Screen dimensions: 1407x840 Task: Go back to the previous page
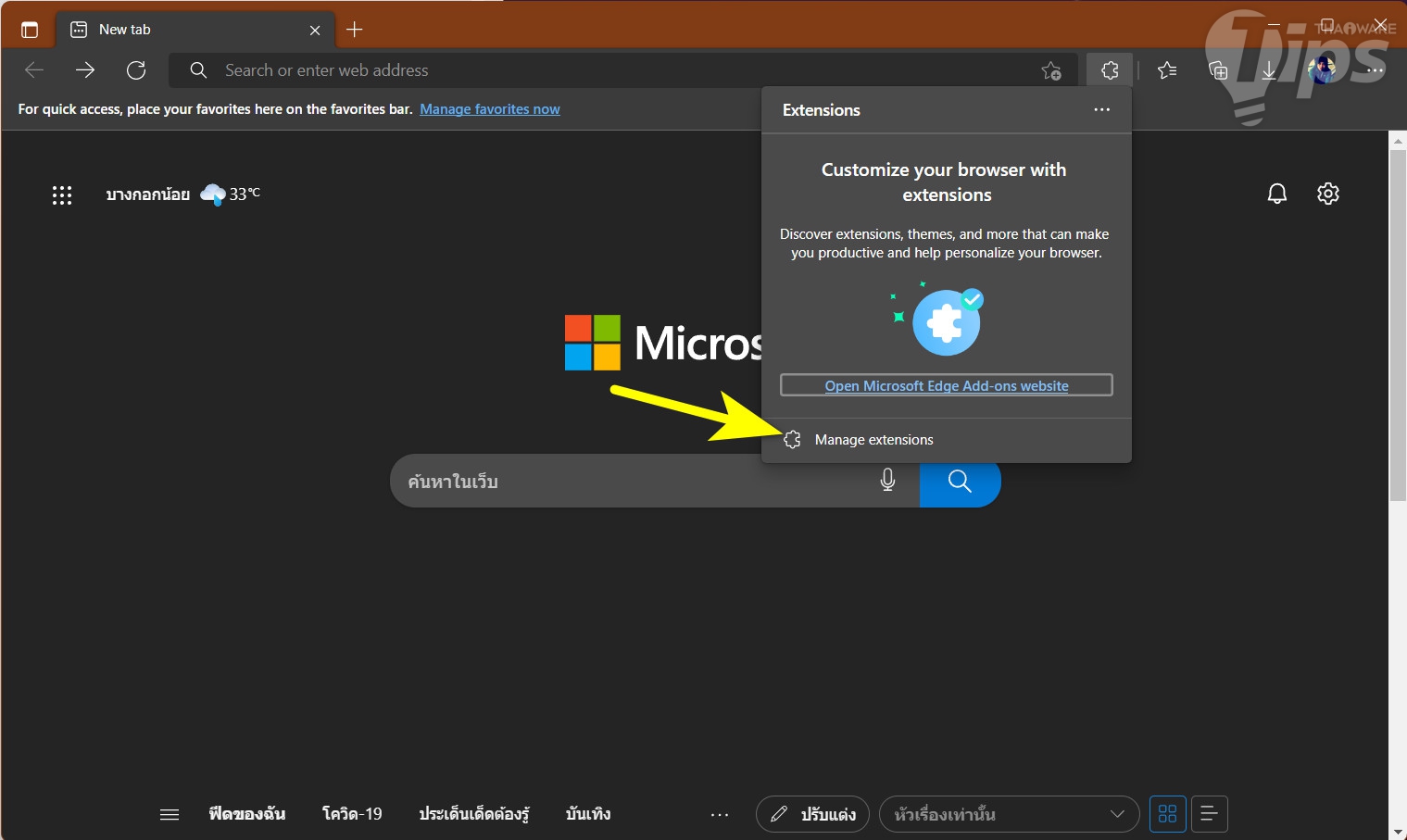pyautogui.click(x=34, y=69)
